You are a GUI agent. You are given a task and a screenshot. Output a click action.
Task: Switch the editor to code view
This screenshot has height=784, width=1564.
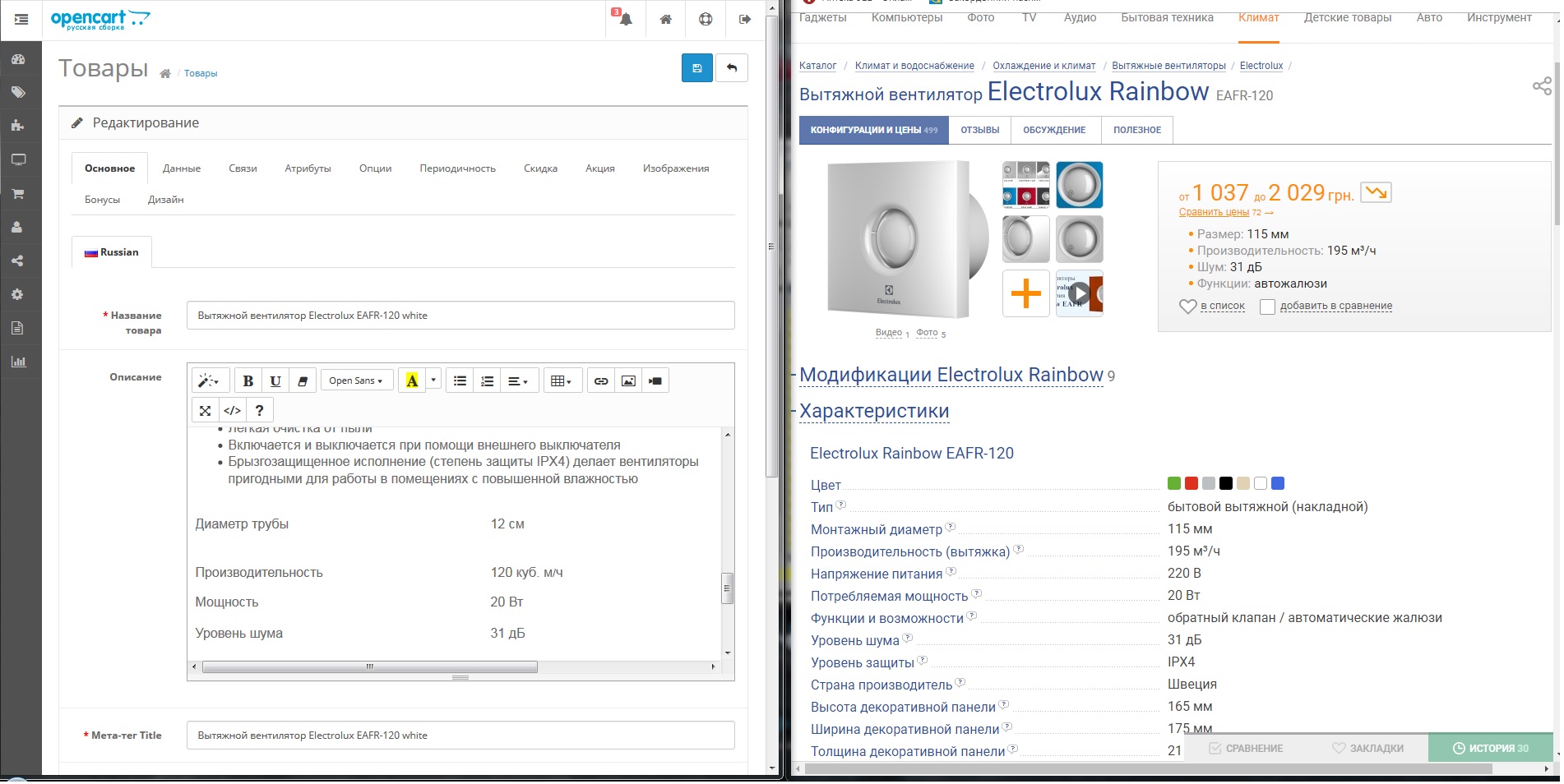[x=233, y=410]
